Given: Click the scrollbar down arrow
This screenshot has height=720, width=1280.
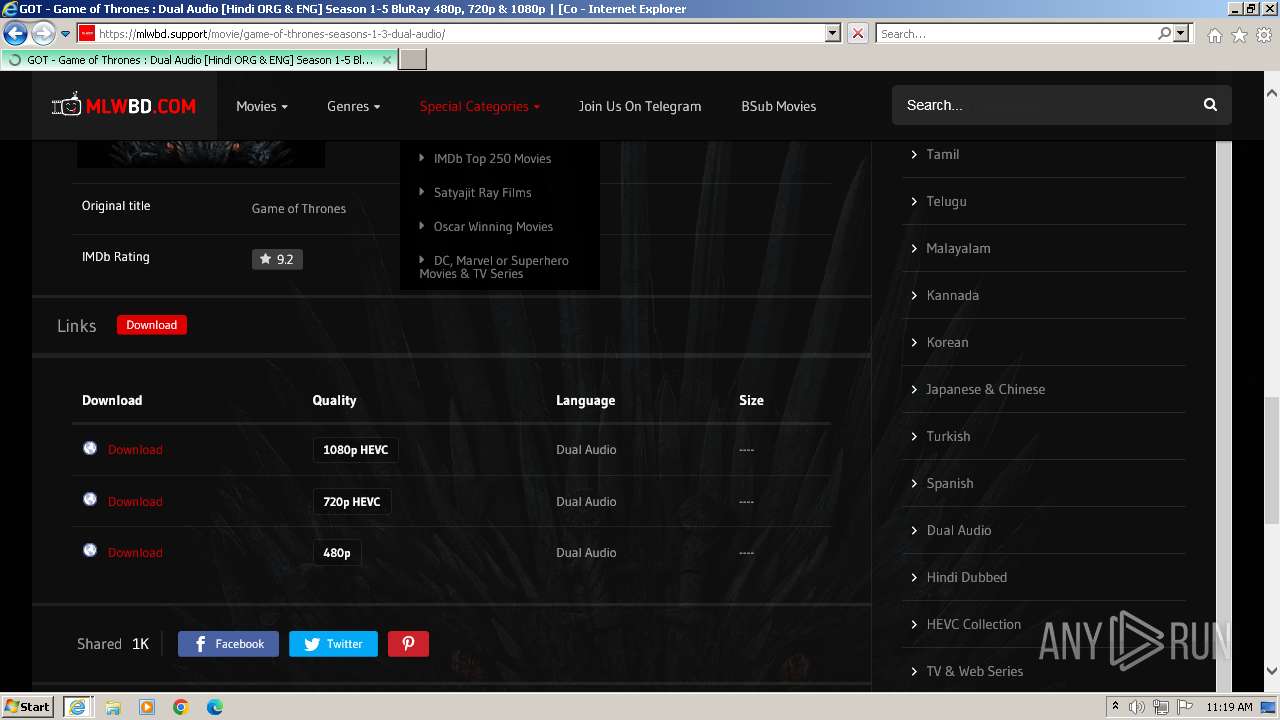Looking at the screenshot, I should click(x=1271, y=671).
